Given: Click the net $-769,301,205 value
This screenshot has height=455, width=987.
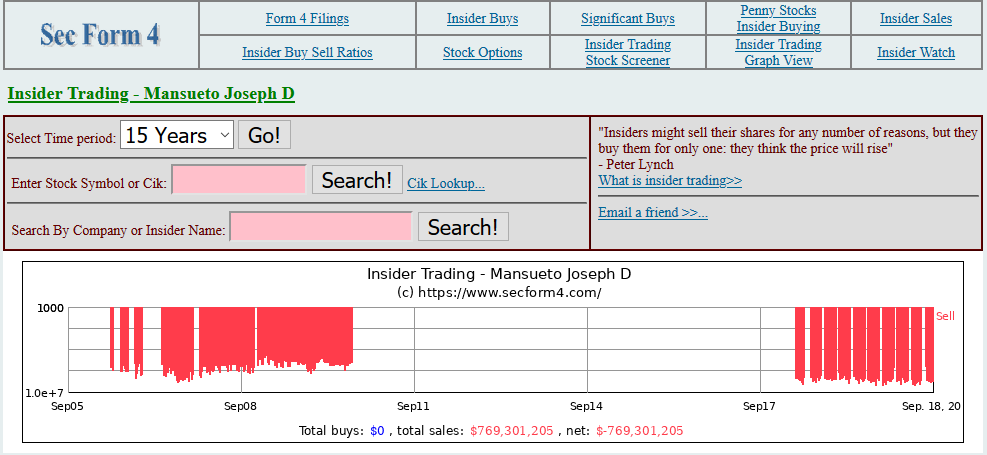Looking at the screenshot, I should [x=640, y=431].
